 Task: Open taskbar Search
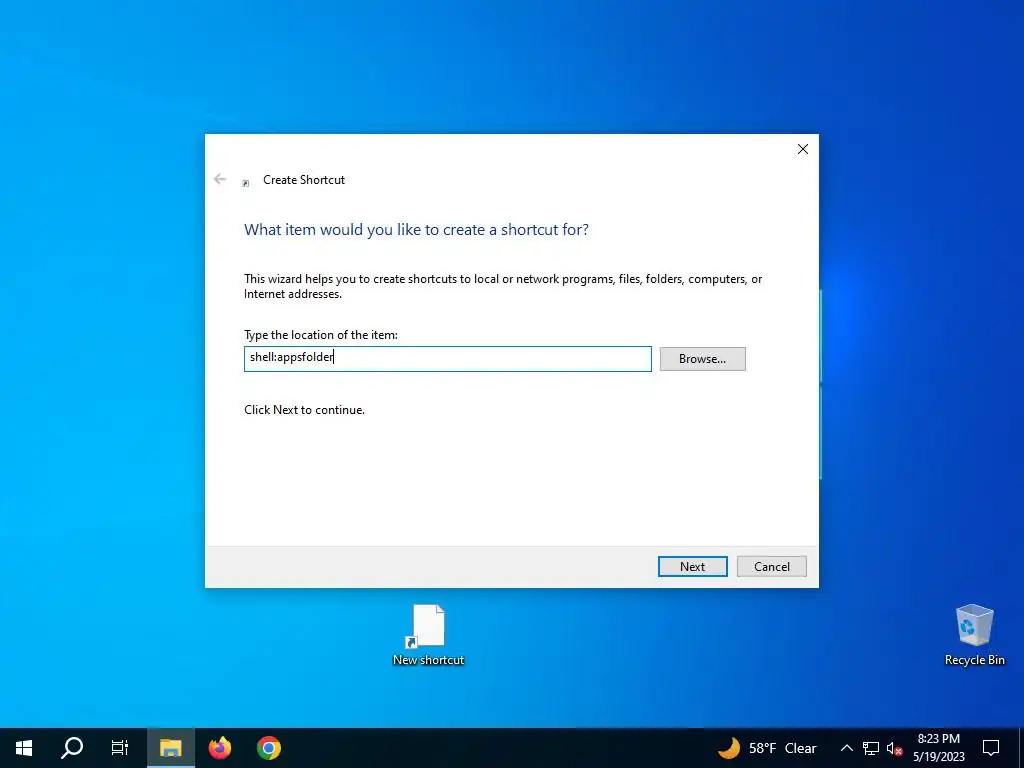coord(72,748)
